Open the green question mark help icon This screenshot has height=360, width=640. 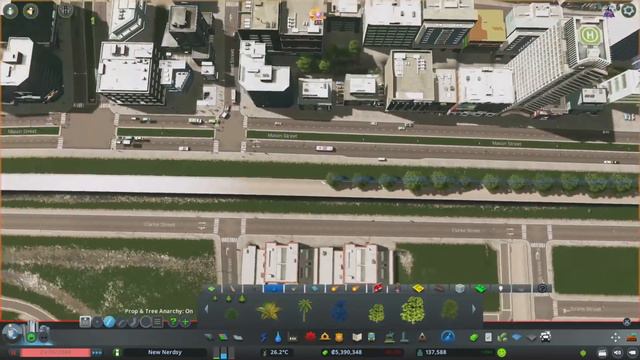[x=173, y=322]
